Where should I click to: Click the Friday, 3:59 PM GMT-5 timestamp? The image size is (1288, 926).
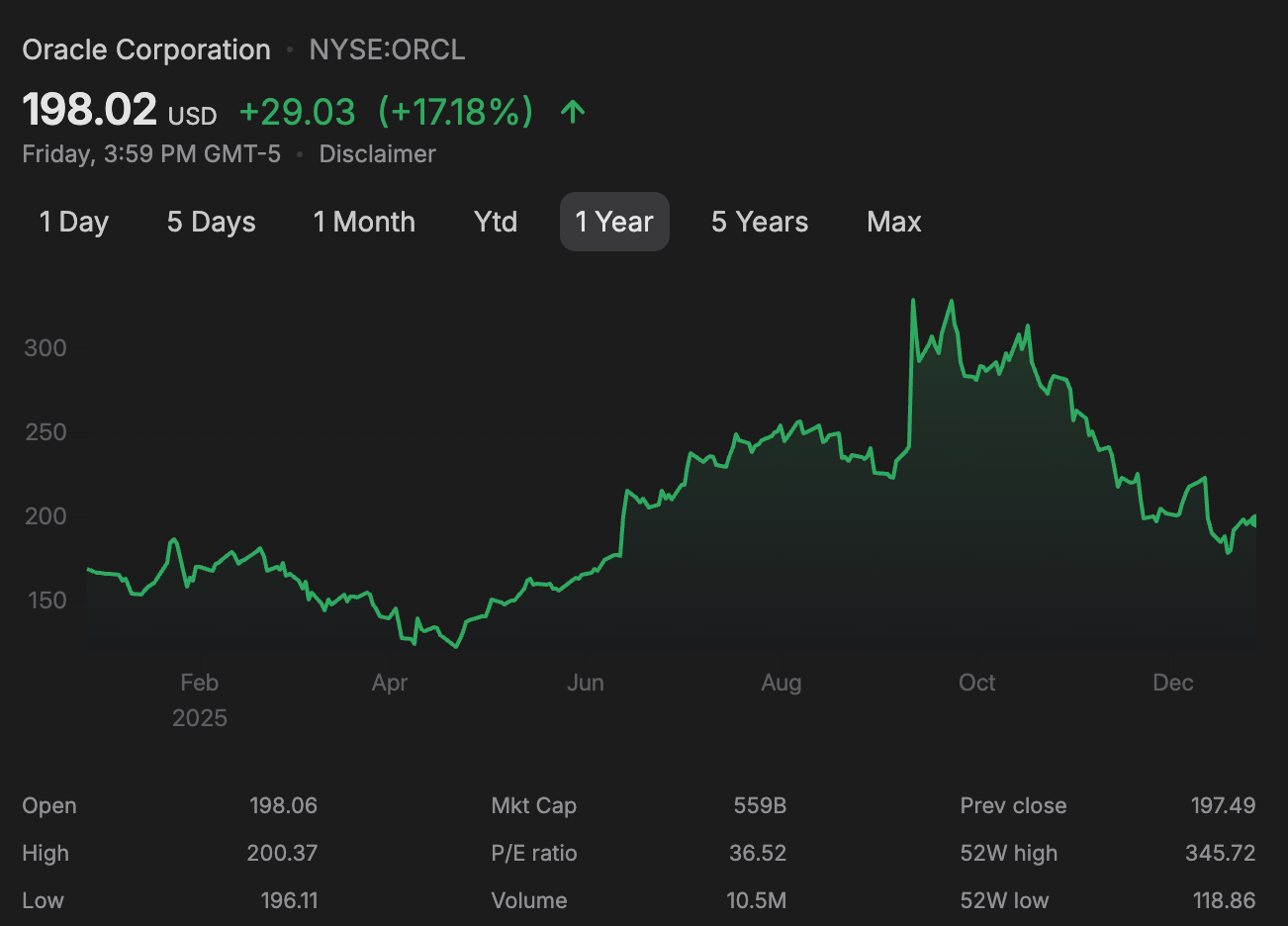coord(151,154)
